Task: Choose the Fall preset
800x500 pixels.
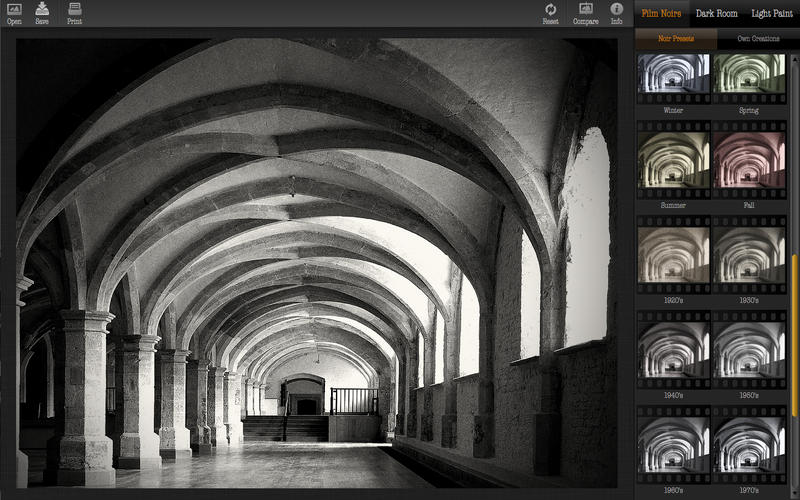Action: (749, 160)
